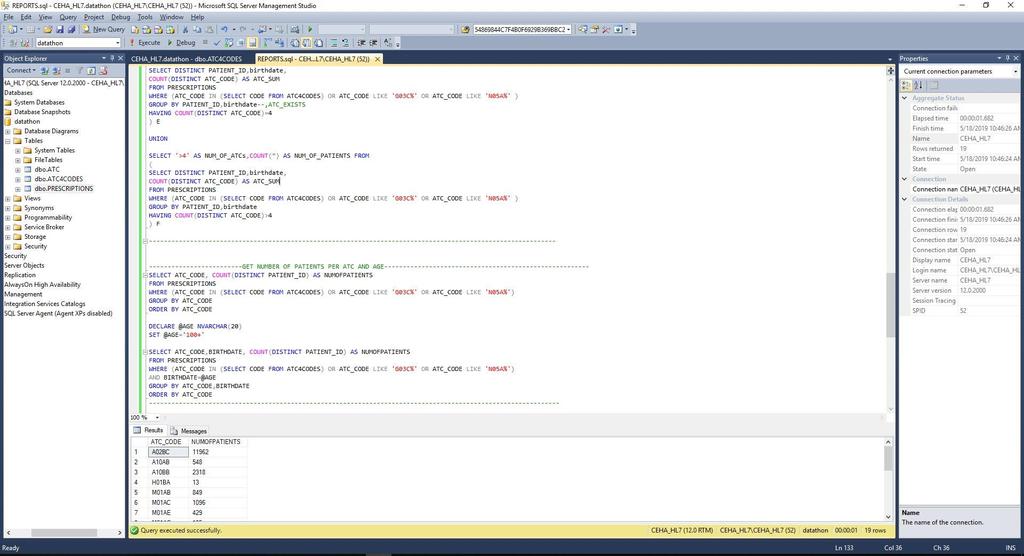Switch to CEHA_HL7.datathon - dbo.ATC4CODES tab

pyautogui.click(x=187, y=59)
